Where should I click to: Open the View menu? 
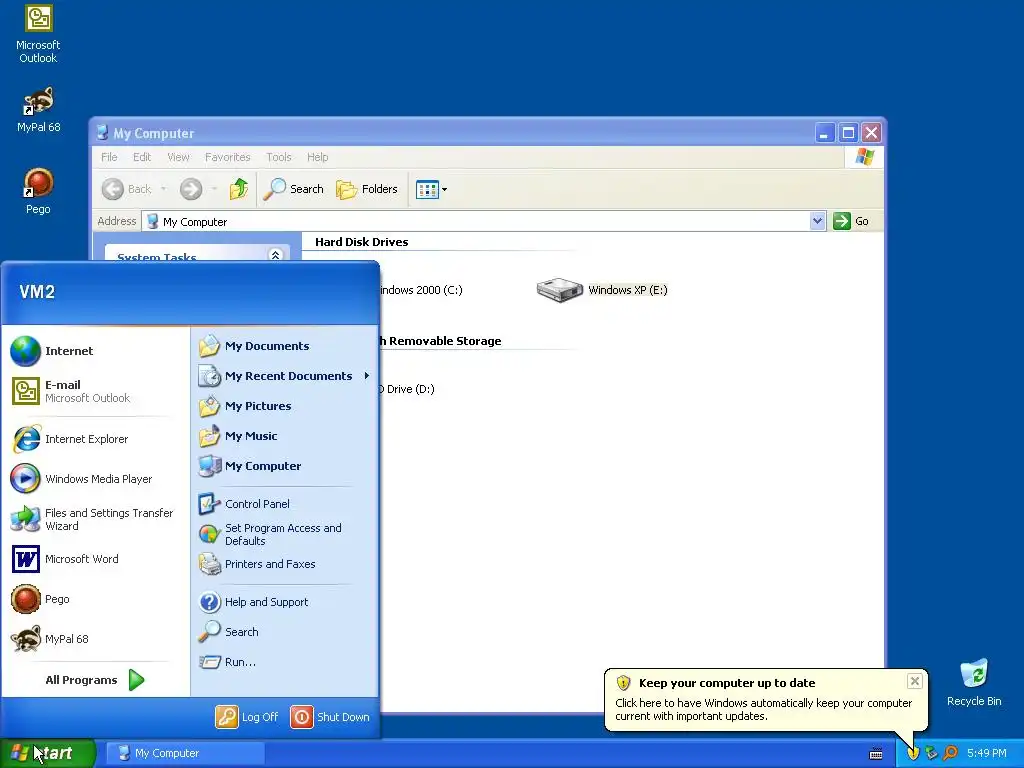(178, 157)
